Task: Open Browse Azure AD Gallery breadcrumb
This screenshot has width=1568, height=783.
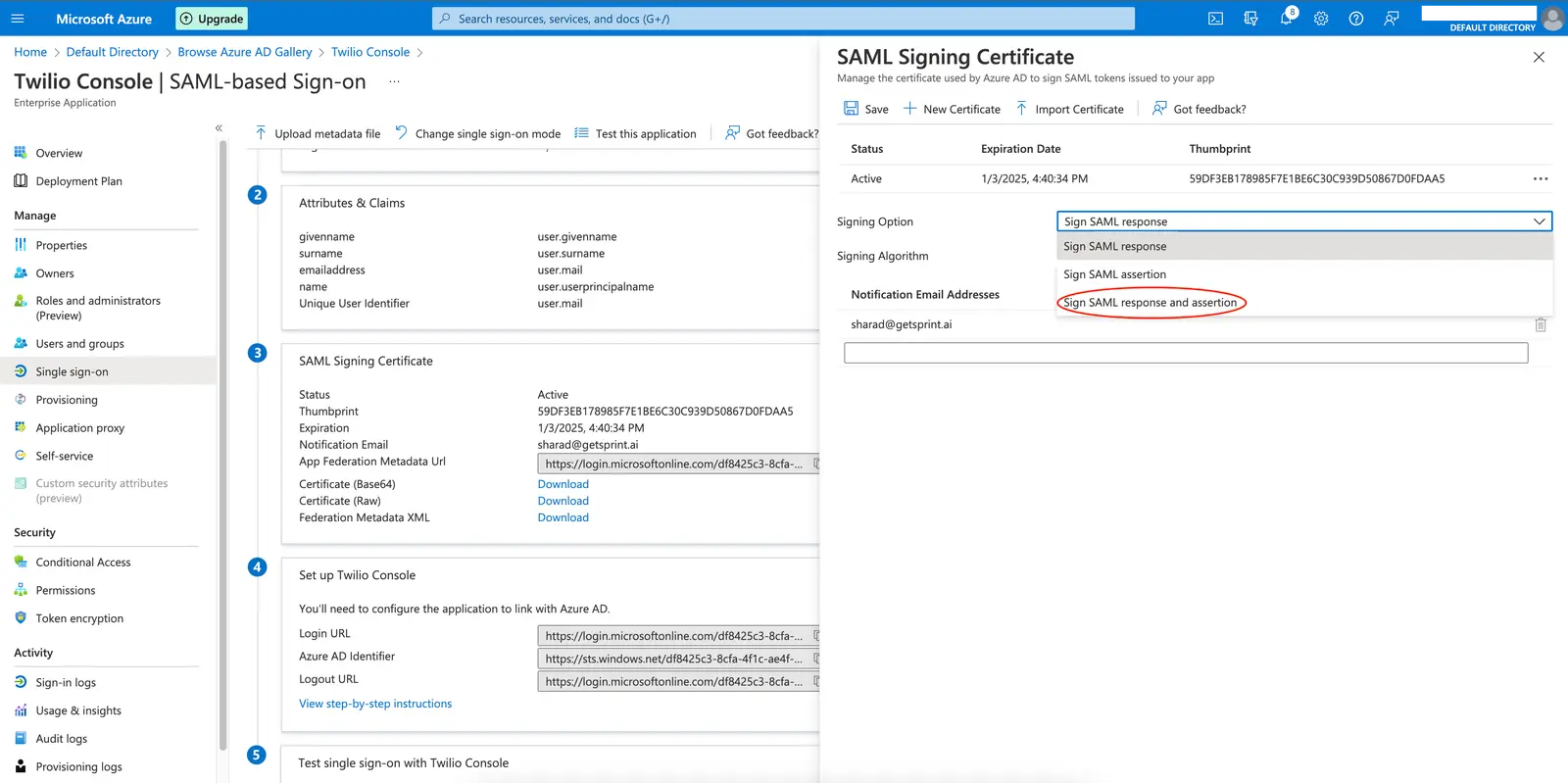Action: (245, 52)
